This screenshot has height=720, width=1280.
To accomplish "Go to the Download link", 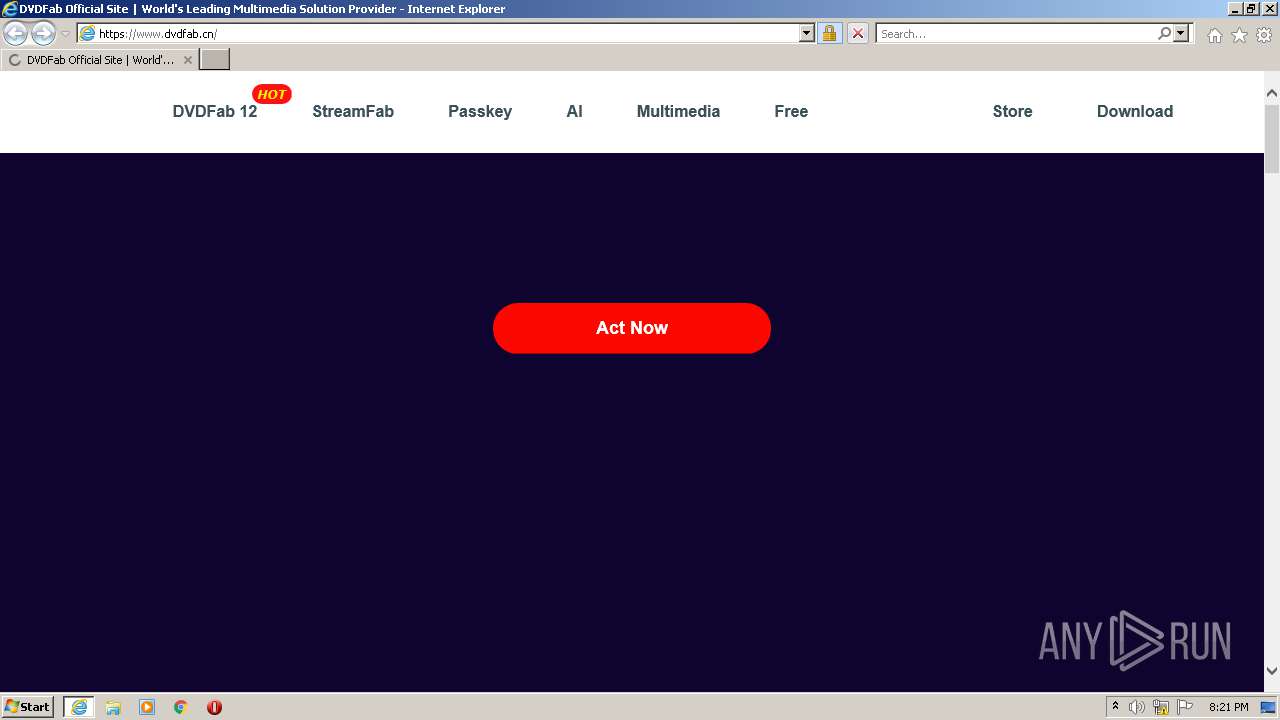I will pos(1135,111).
